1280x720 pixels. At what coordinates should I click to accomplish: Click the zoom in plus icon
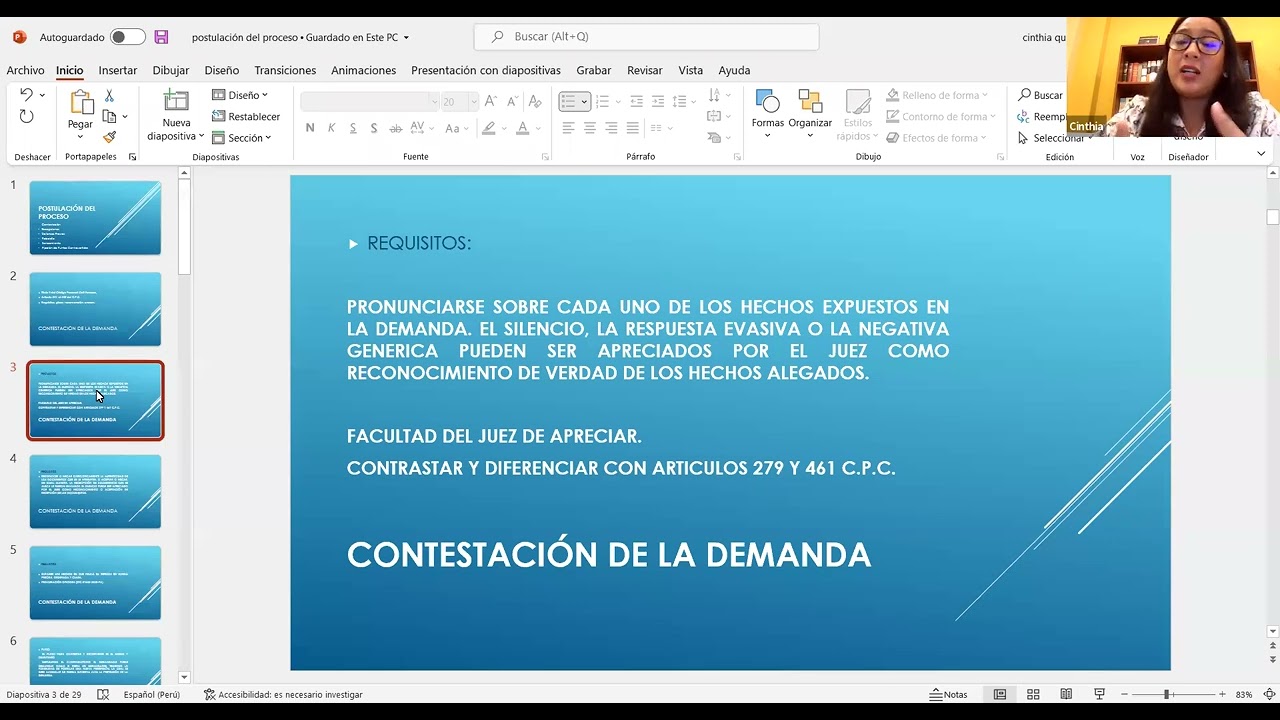pyautogui.click(x=1222, y=694)
